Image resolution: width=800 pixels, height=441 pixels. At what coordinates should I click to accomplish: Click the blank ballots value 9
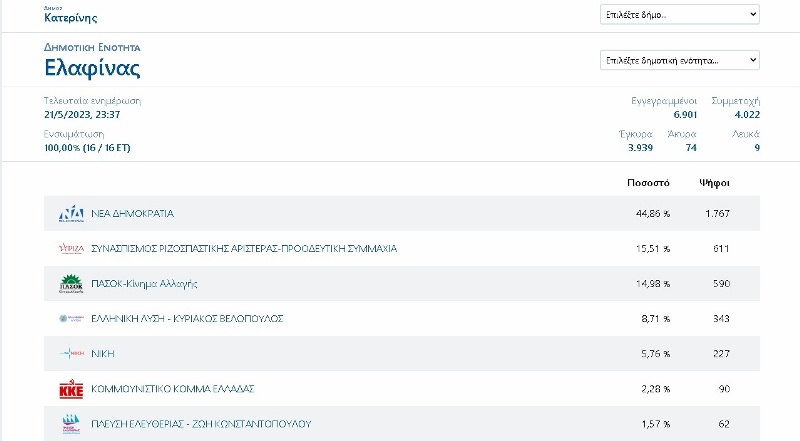[x=757, y=148]
